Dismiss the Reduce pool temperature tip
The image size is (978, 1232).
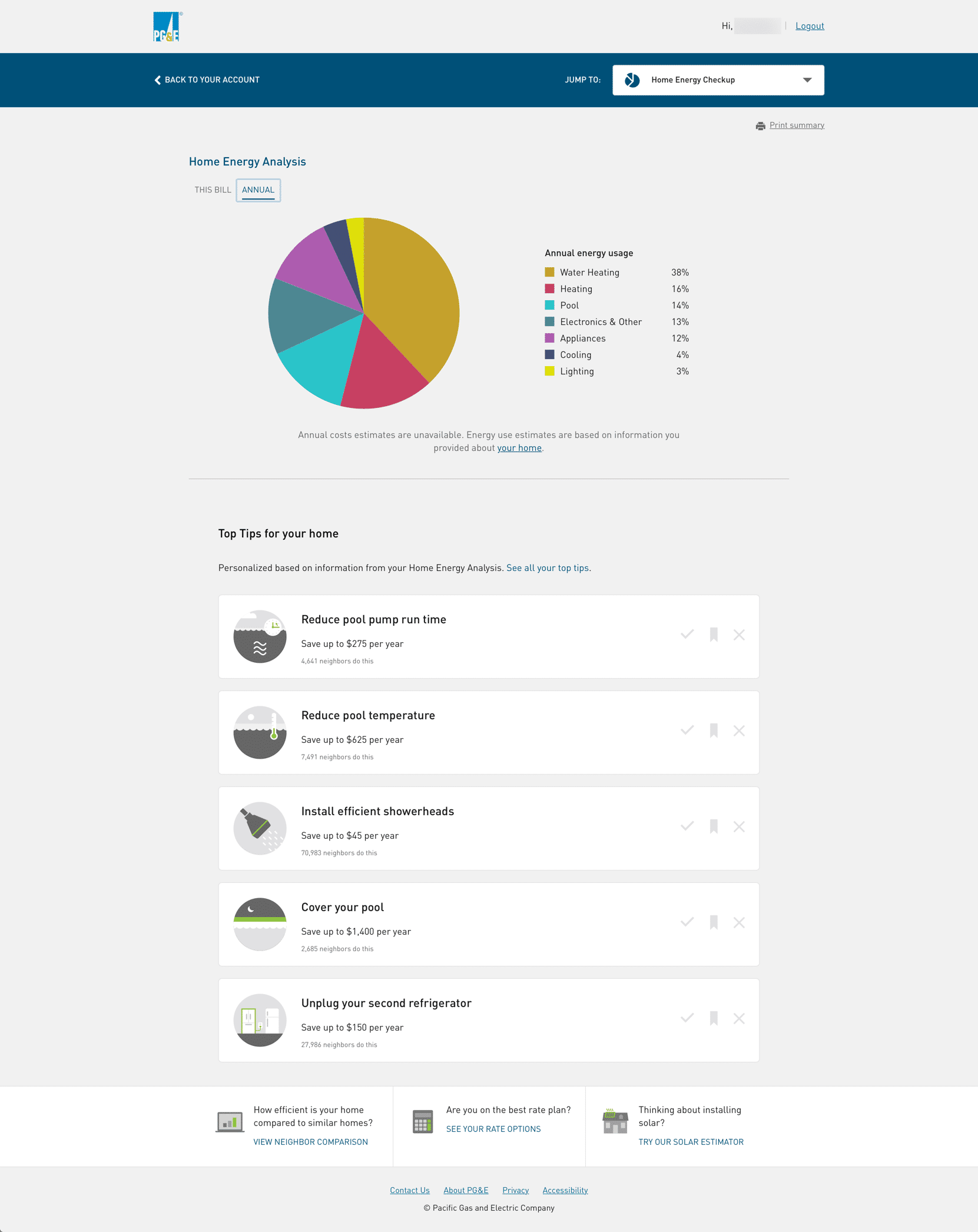pos(739,730)
